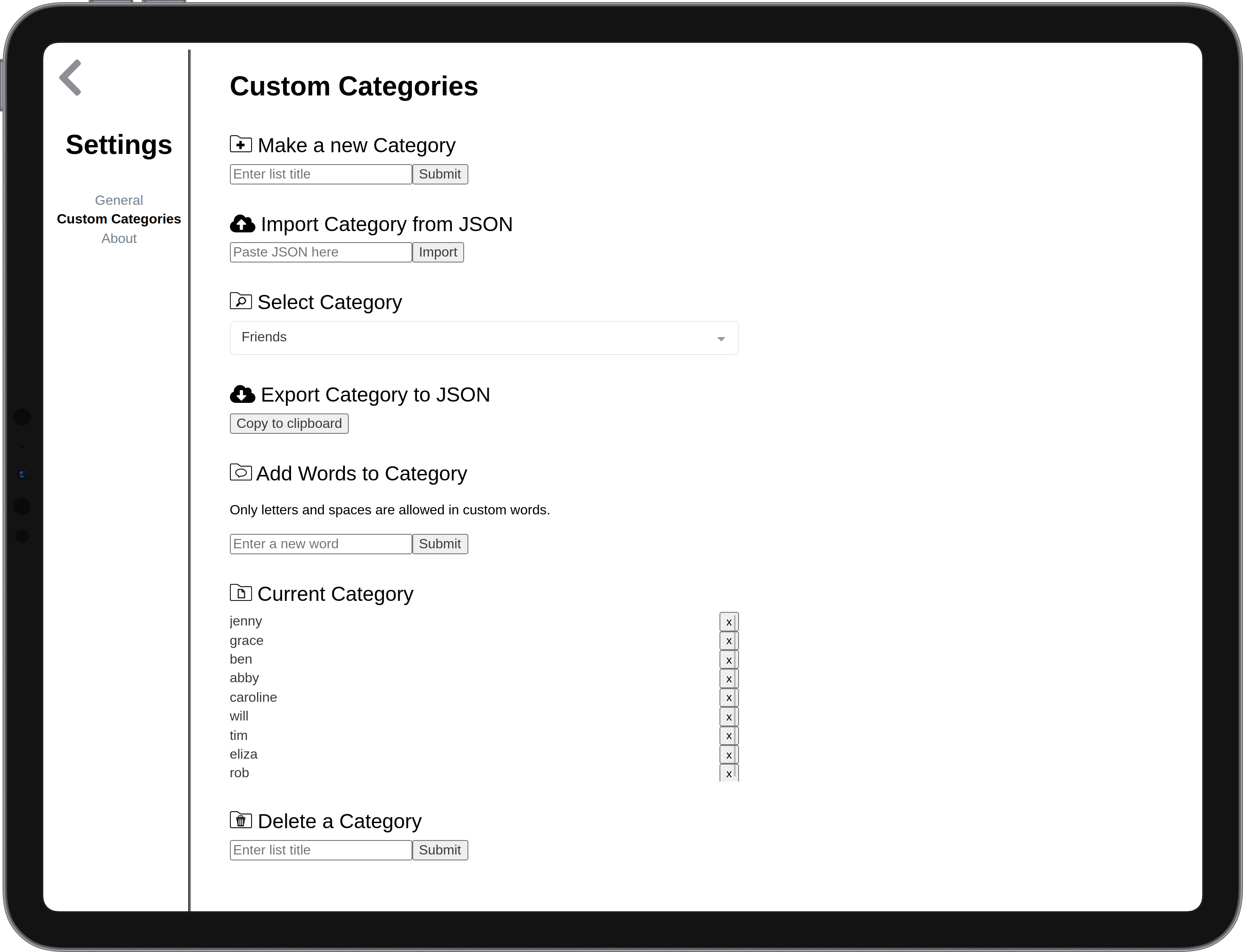
Task: Click the Make a new Category heading
Action: click(356, 145)
